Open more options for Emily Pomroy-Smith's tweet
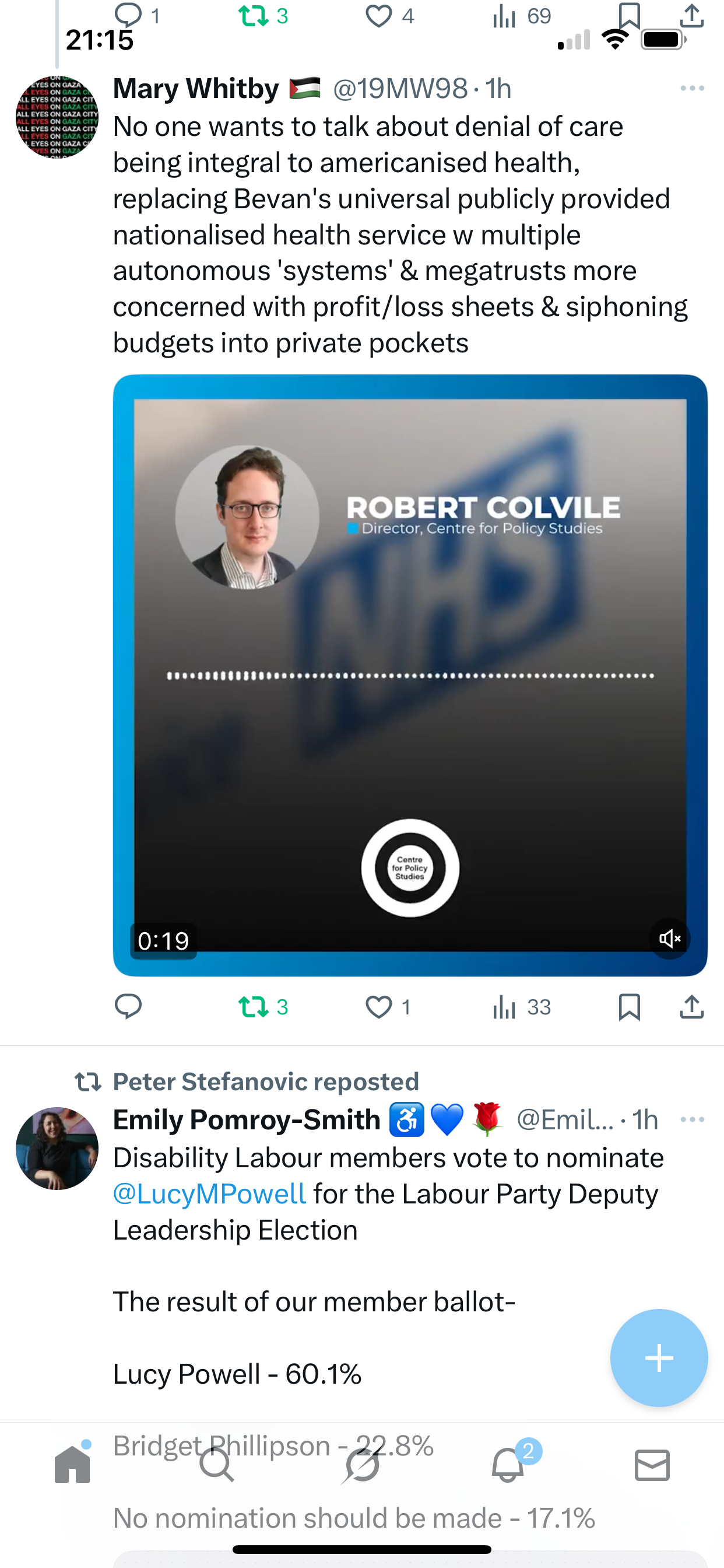The image size is (724, 1568). coord(693,1119)
